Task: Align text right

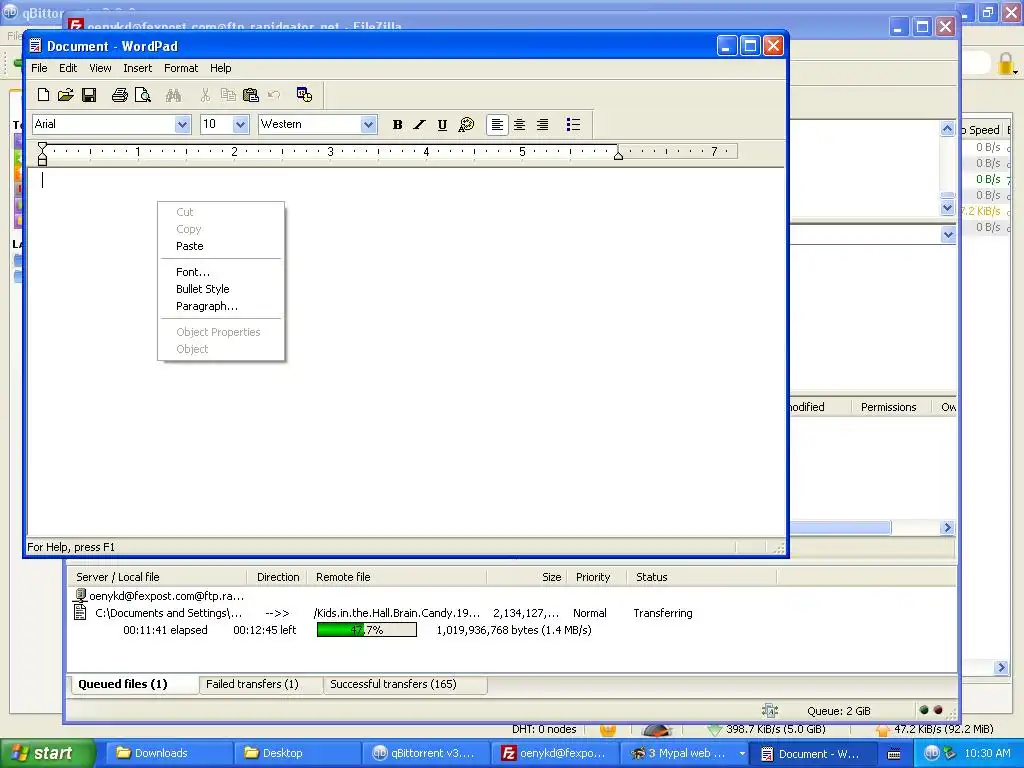Action: [543, 125]
